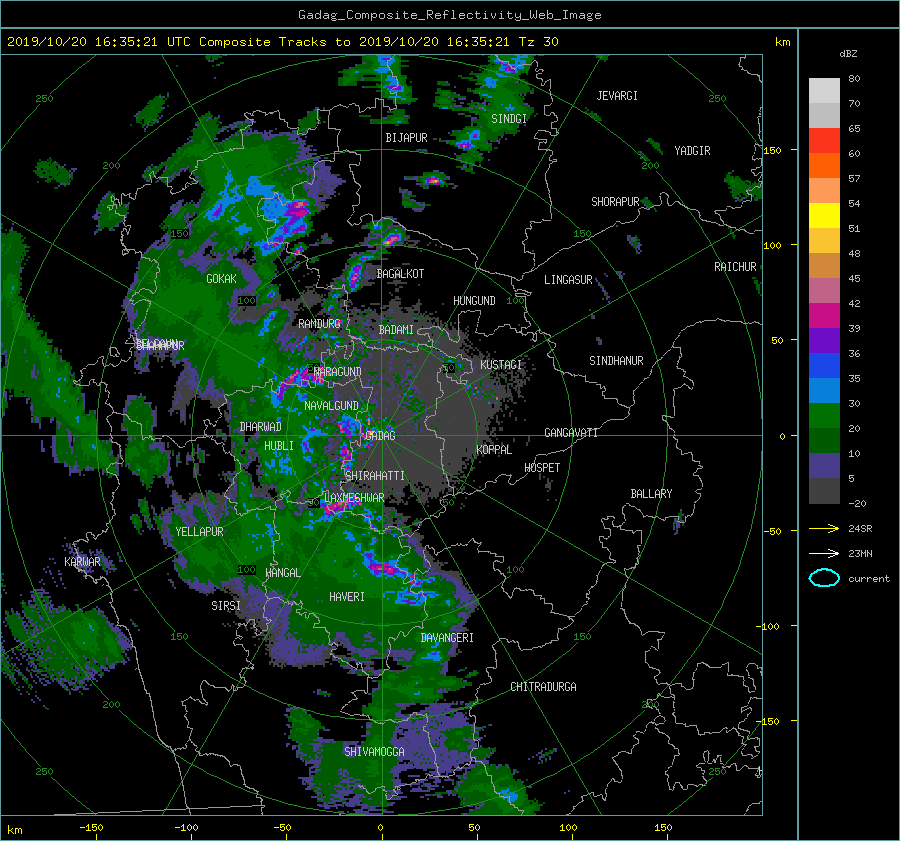Click the BIJAPUR city label
This screenshot has width=900, height=841.
[x=406, y=138]
